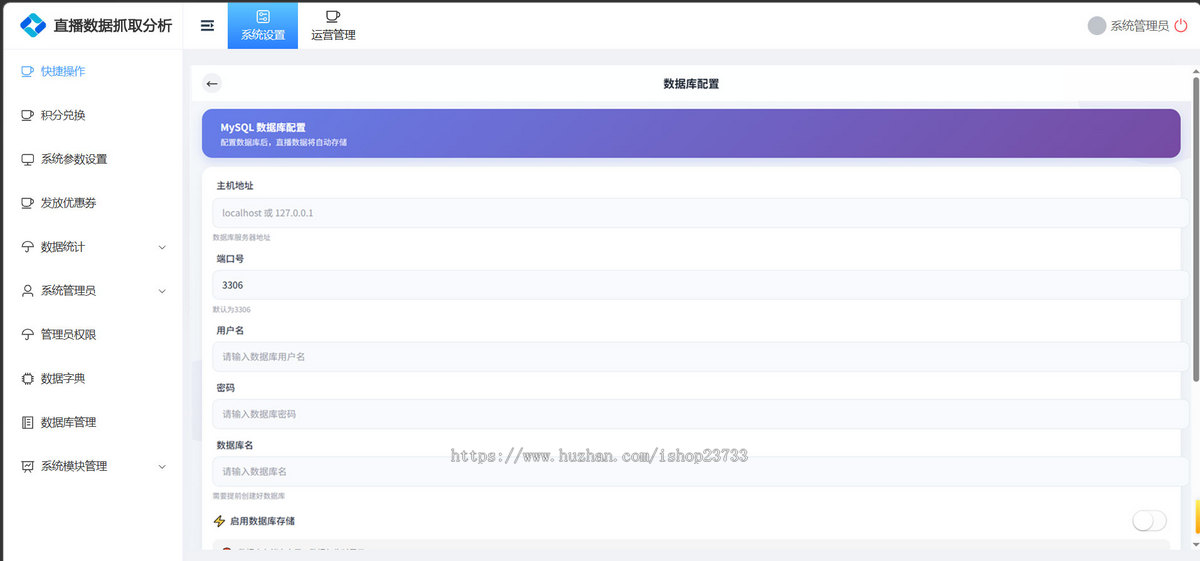Click the 需要提前创建好数据库 hint text
1200x561 pixels.
[249, 496]
